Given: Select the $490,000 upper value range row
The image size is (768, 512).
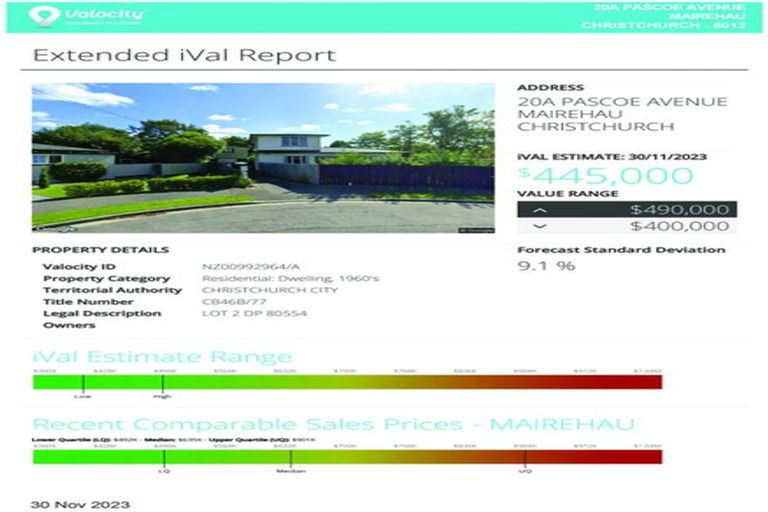Looking at the screenshot, I should (627, 210).
